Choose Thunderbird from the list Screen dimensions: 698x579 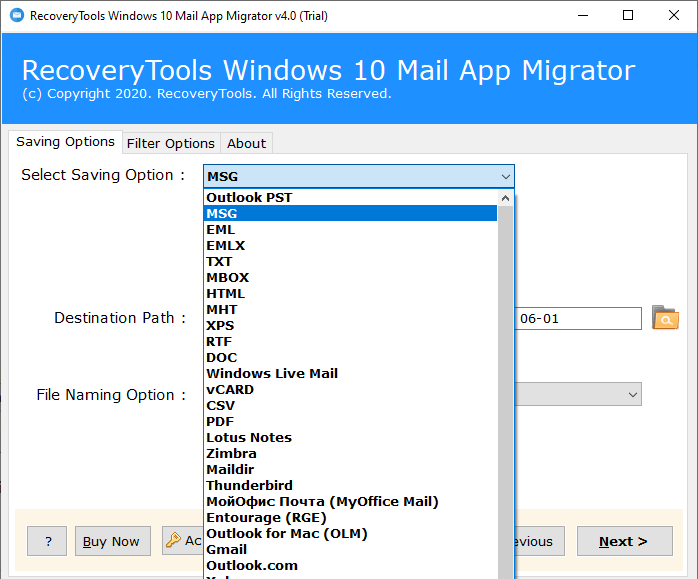tap(350, 486)
